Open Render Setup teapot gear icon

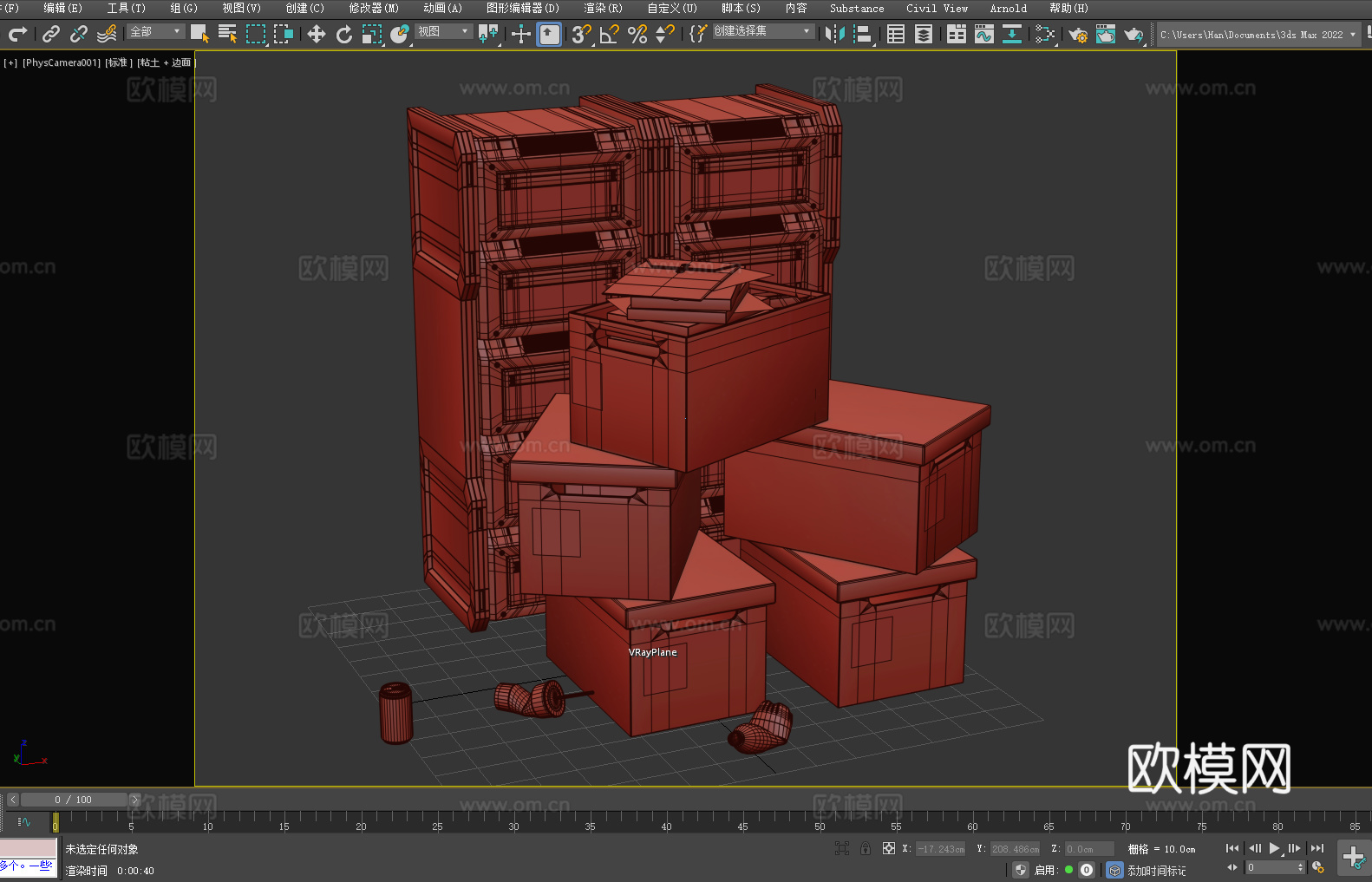[1078, 34]
